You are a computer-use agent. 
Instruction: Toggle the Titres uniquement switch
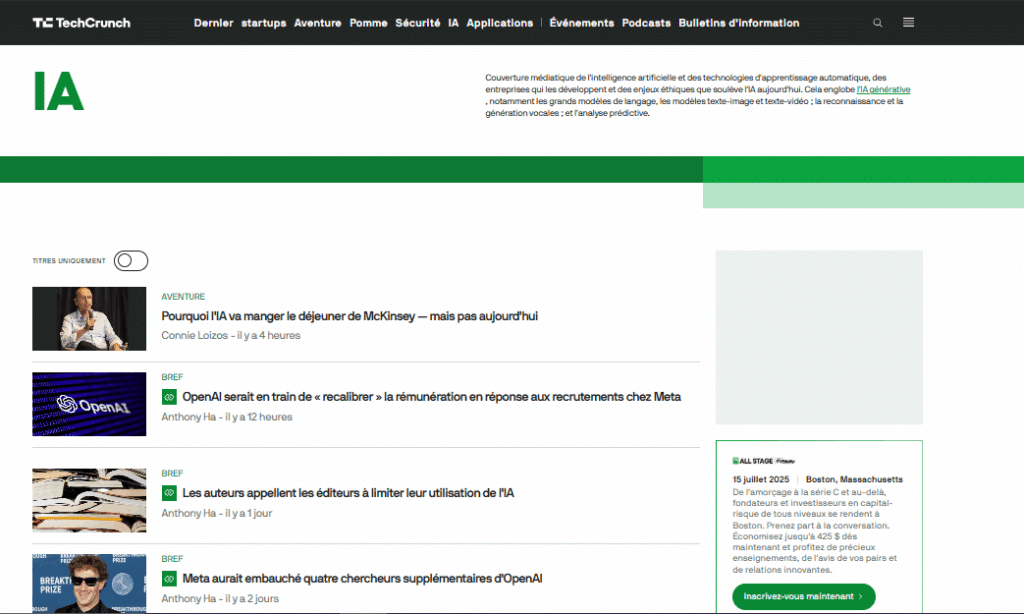[131, 261]
